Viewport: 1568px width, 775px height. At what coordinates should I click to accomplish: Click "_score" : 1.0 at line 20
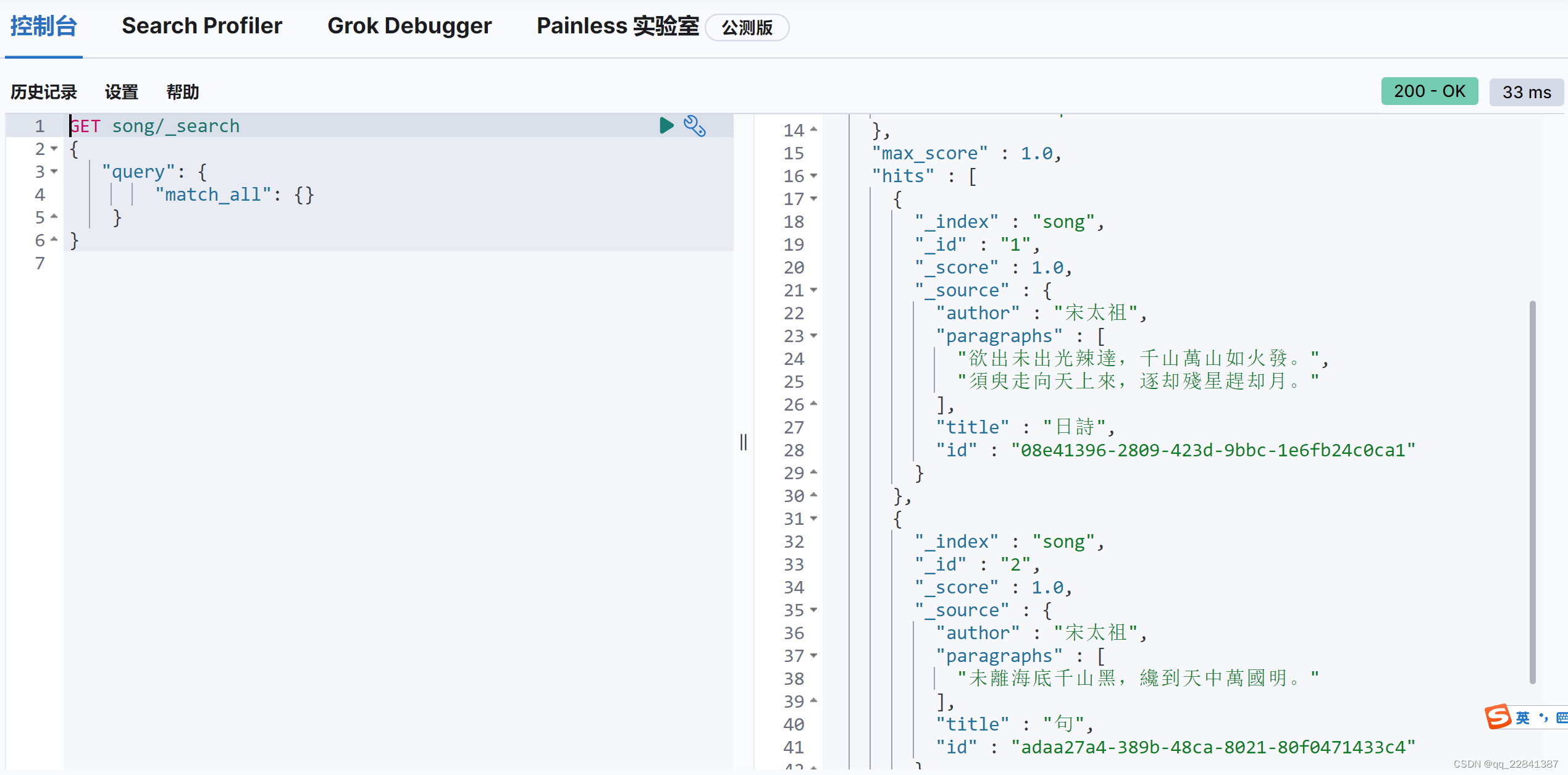pyautogui.click(x=993, y=267)
